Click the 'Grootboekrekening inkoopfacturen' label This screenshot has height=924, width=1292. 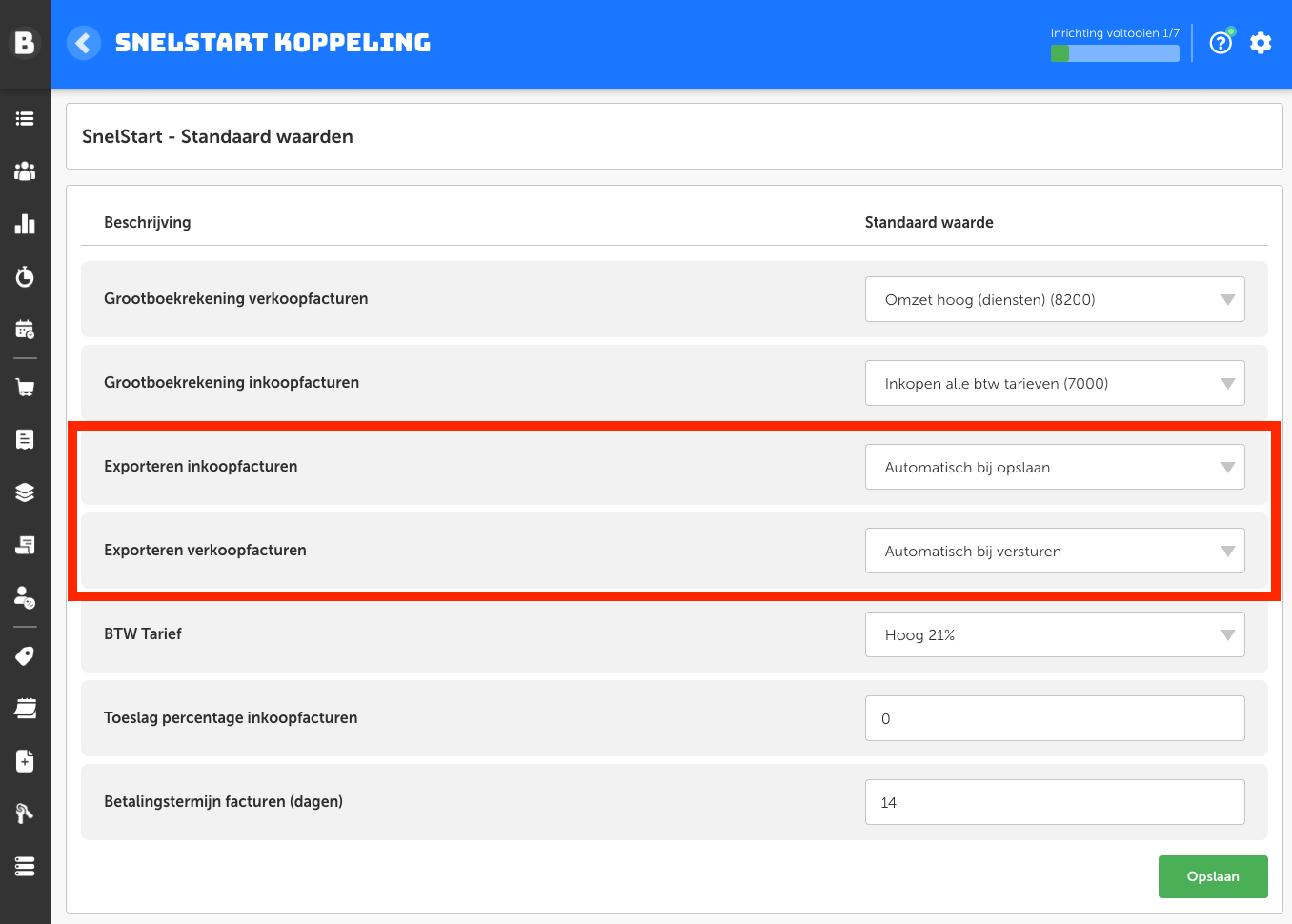232,382
